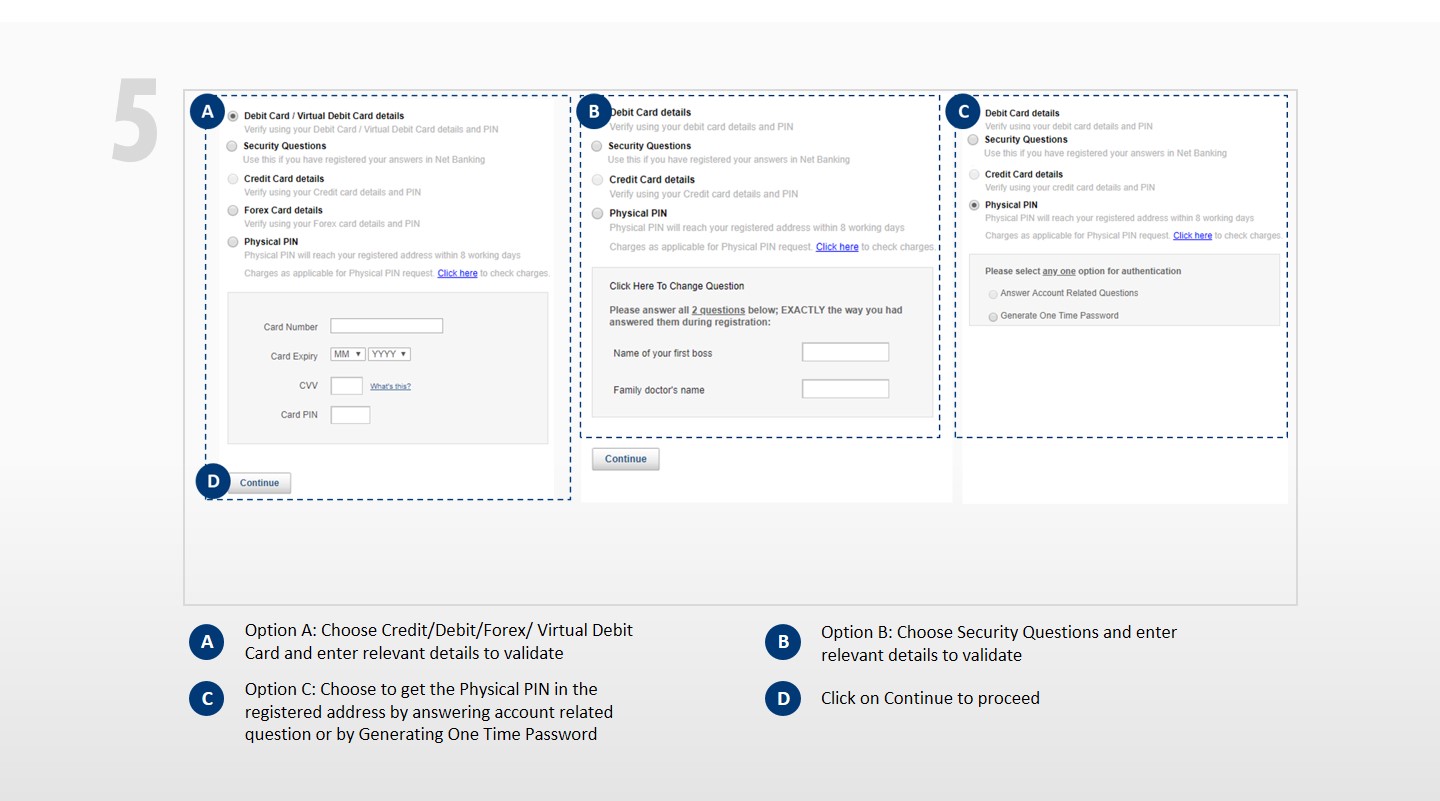Choose Physical PIN radio in left screenshot
The height and width of the screenshot is (801, 1440).
(x=233, y=242)
